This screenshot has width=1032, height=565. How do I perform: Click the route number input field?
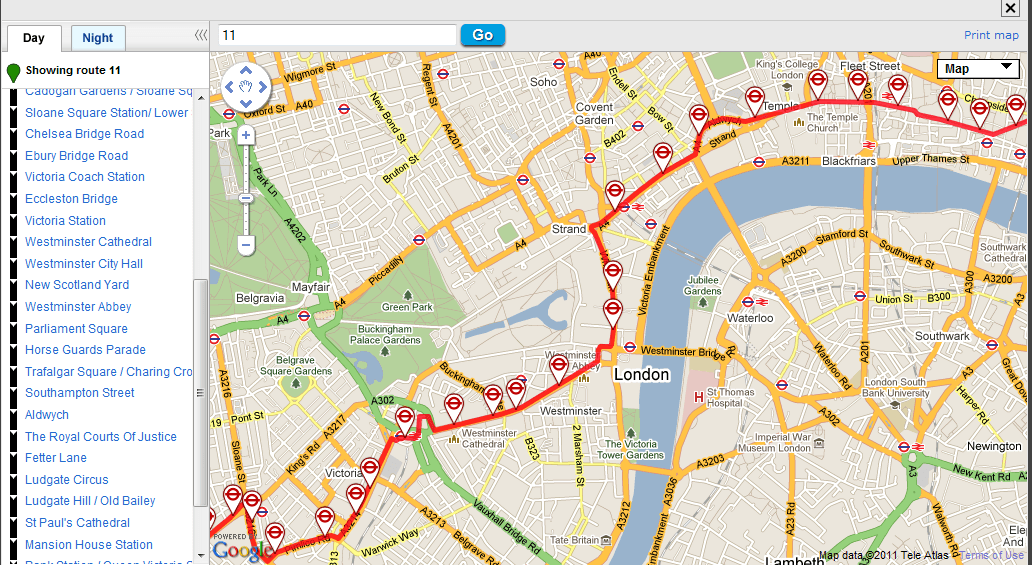pos(337,35)
